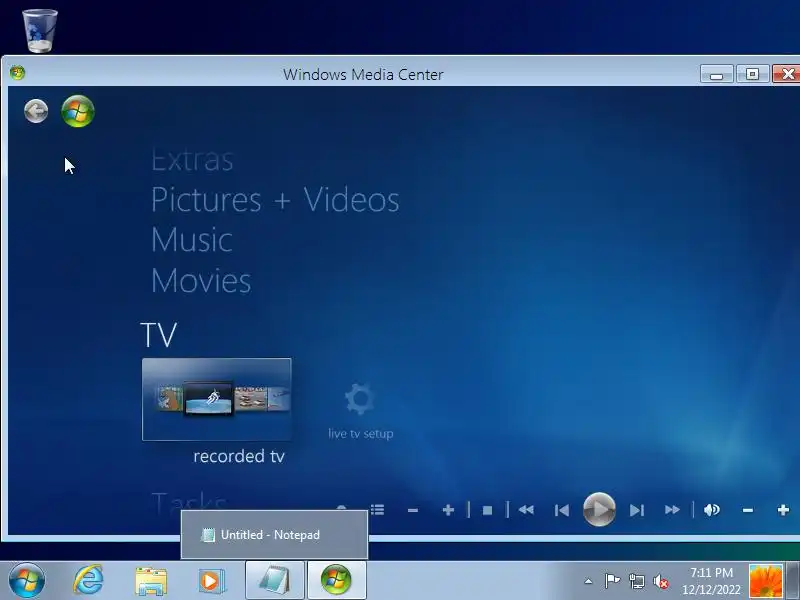This screenshot has height=600, width=800.
Task: Click channel down minus button
Action: click(413, 510)
